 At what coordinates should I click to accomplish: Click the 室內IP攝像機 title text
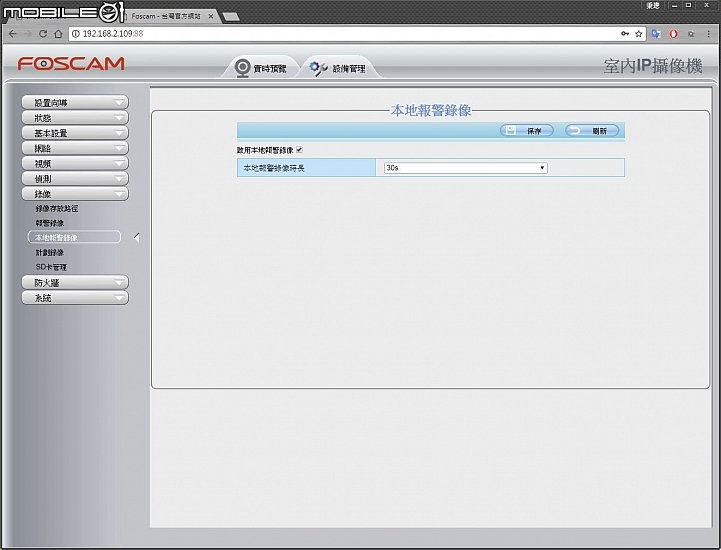tap(653, 66)
